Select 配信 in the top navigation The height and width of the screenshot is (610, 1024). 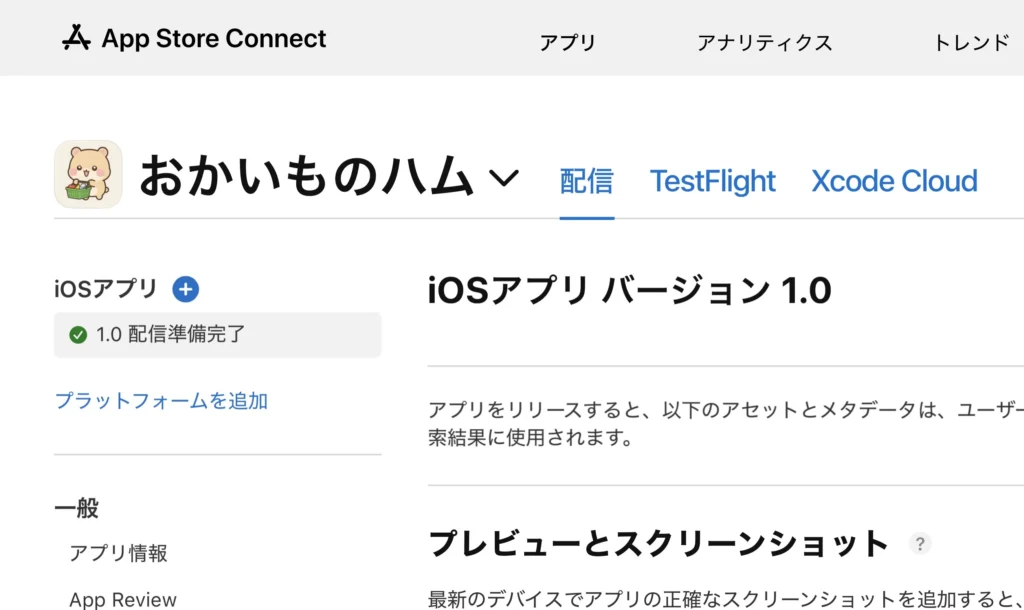click(586, 181)
